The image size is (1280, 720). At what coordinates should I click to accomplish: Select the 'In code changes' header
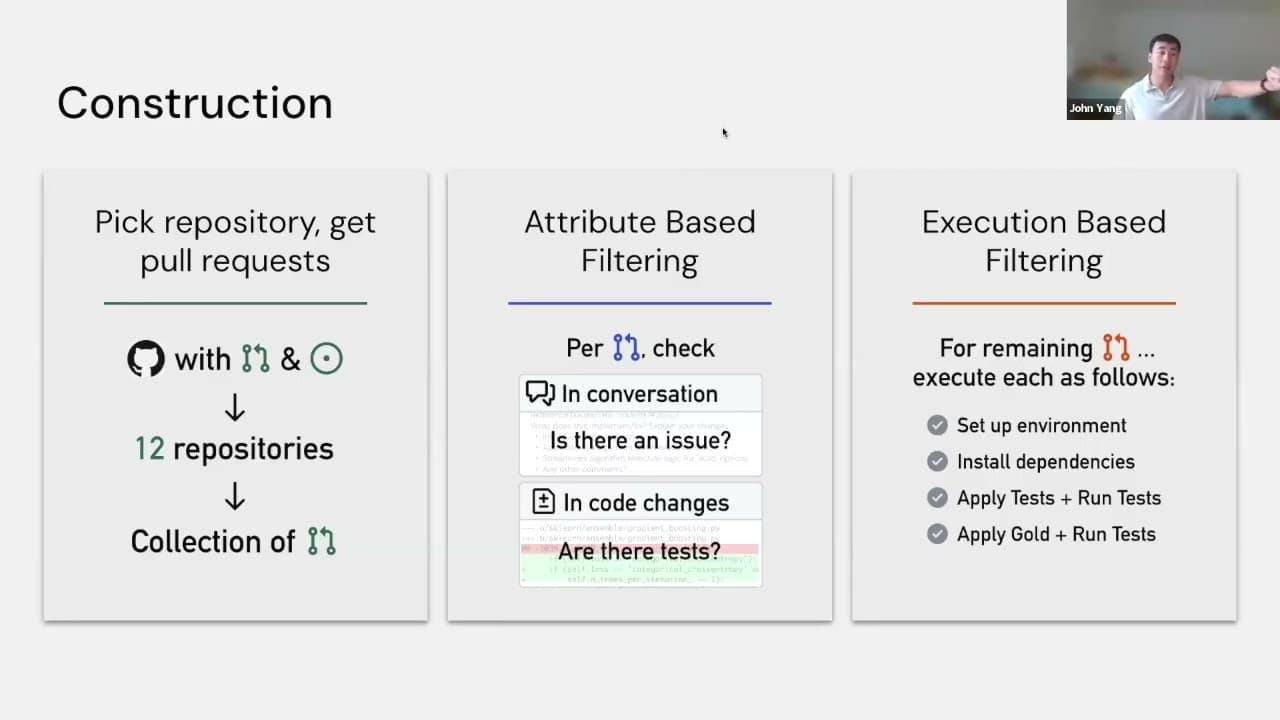coord(640,502)
